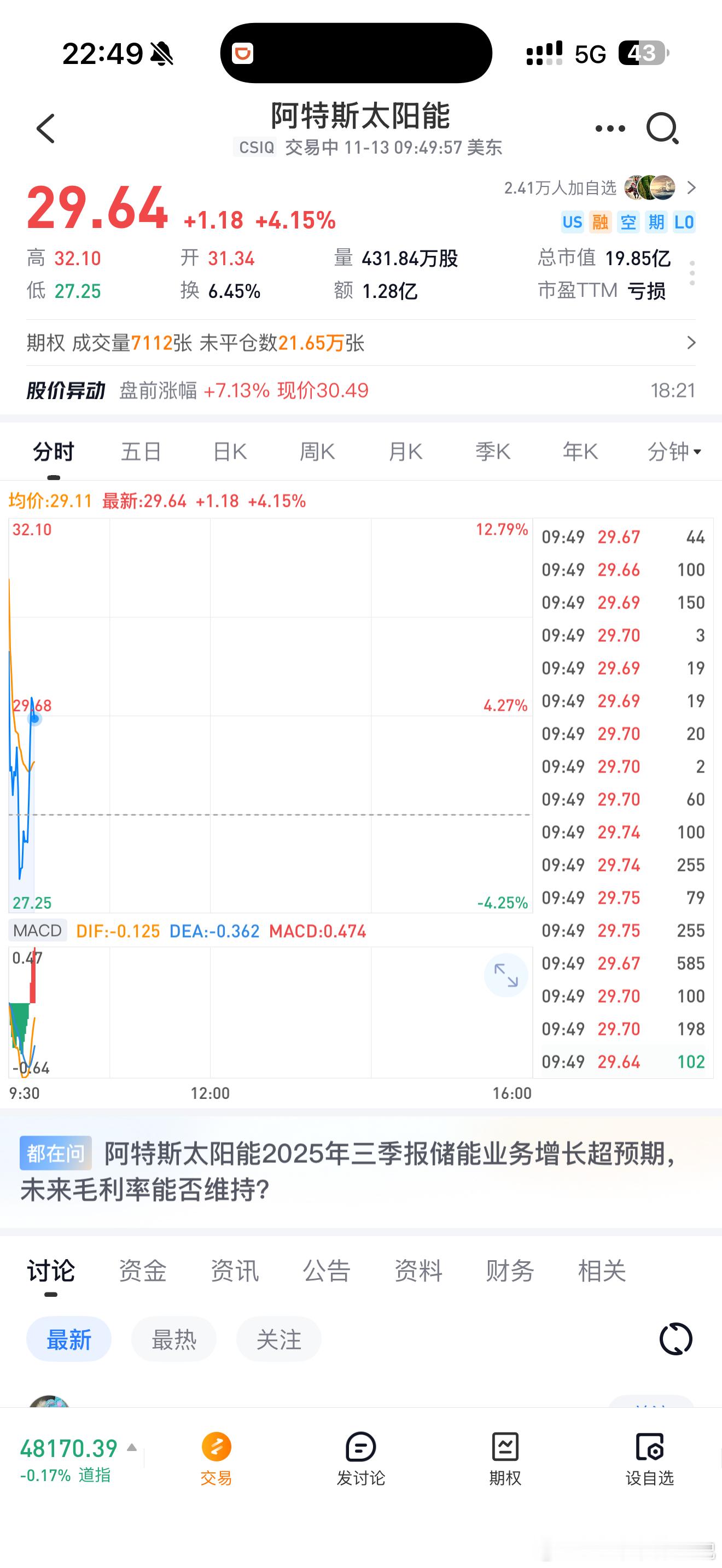Tap the cellular signal bars

pyautogui.click(x=544, y=54)
